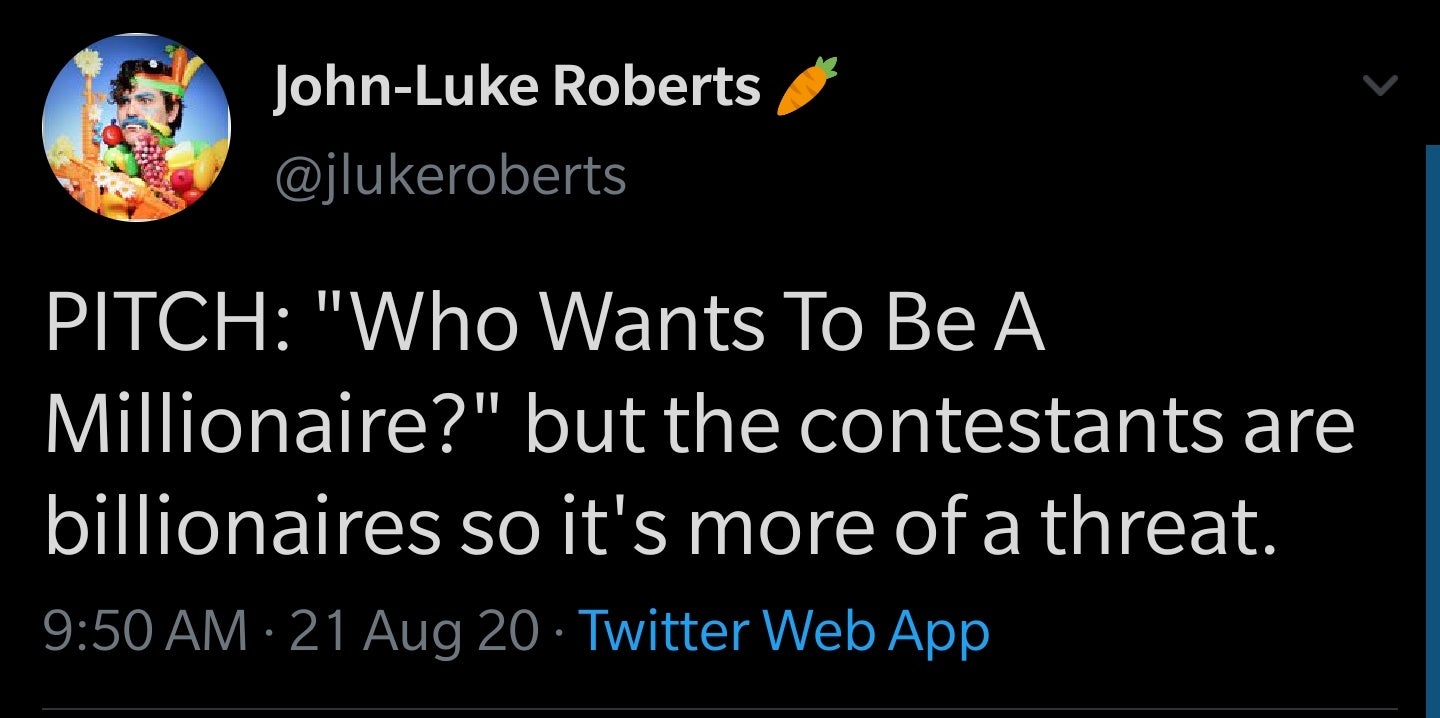The width and height of the screenshot is (1440, 718).
Task: Click the 9:50 AM timestamp
Action: [x=146, y=632]
